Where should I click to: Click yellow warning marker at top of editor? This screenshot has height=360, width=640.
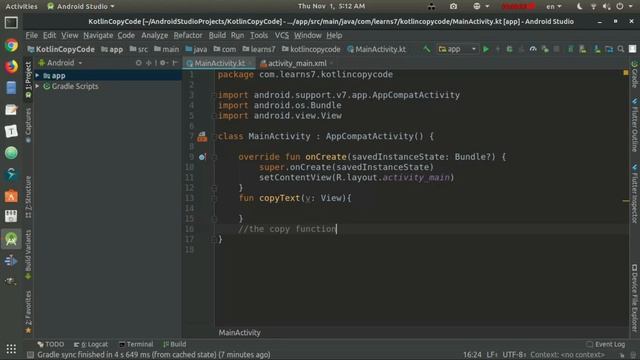click(626, 73)
